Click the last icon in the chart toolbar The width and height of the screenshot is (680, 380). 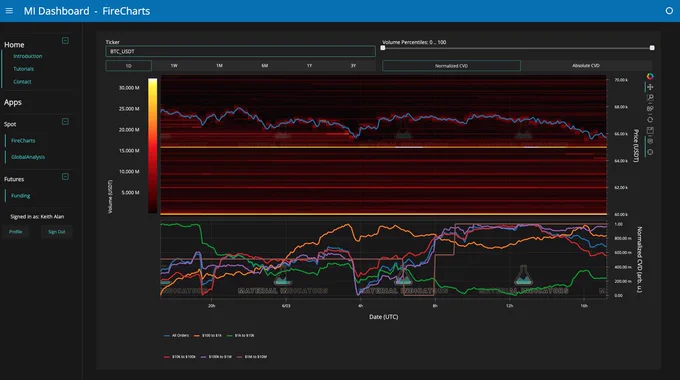pos(650,152)
